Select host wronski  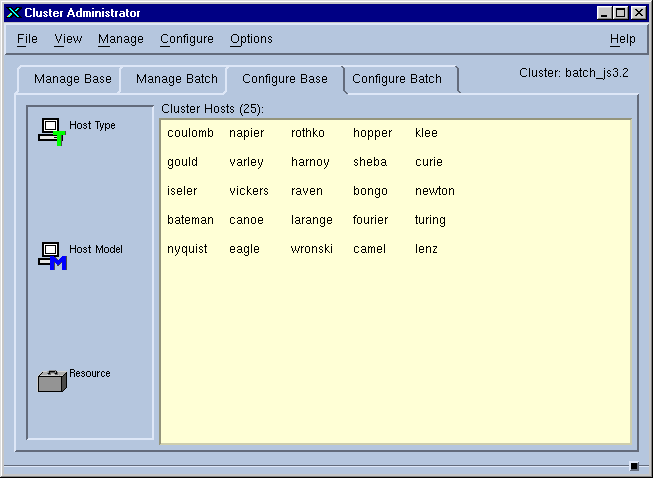pyautogui.click(x=312, y=249)
